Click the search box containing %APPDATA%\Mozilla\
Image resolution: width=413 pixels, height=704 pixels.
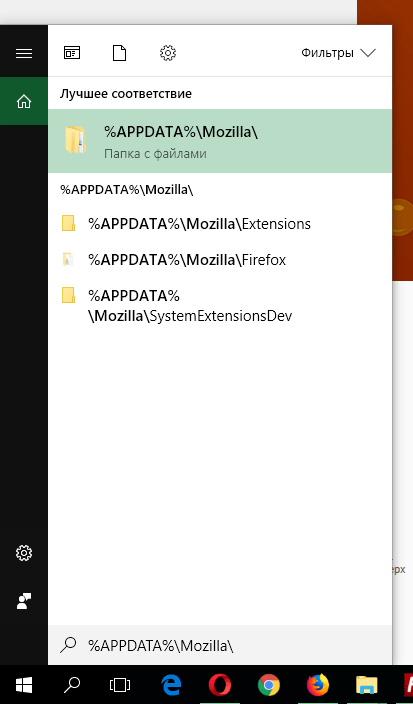coord(220,645)
